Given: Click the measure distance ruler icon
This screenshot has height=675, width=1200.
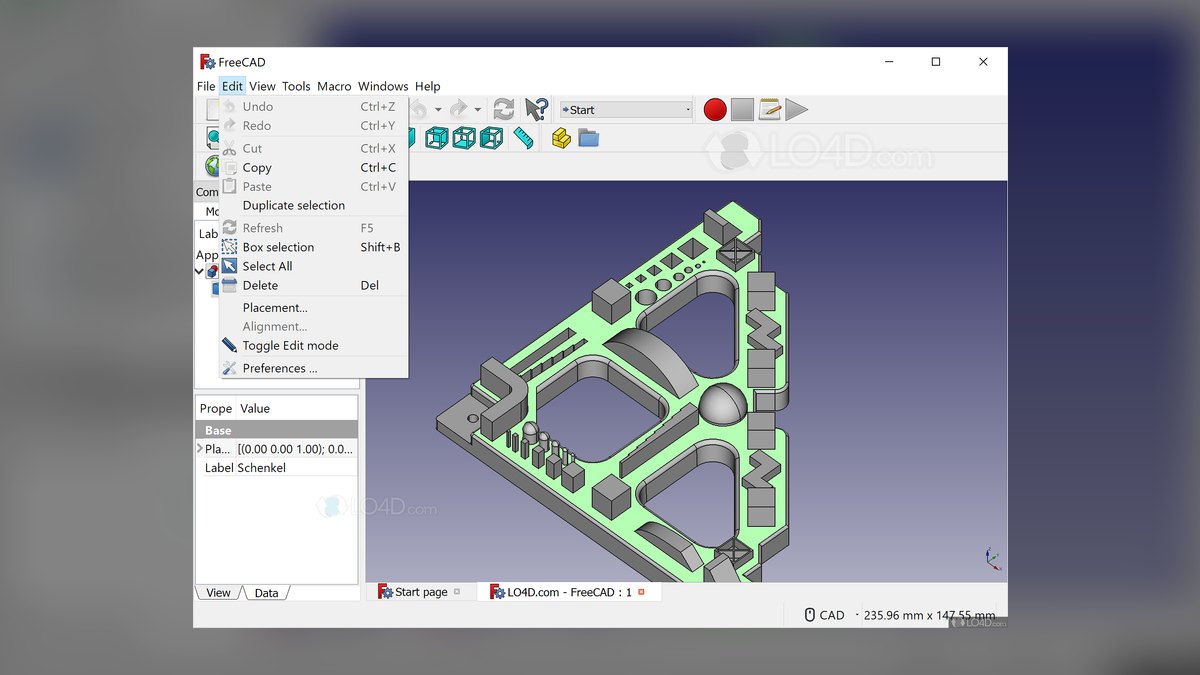Looking at the screenshot, I should coord(524,138).
